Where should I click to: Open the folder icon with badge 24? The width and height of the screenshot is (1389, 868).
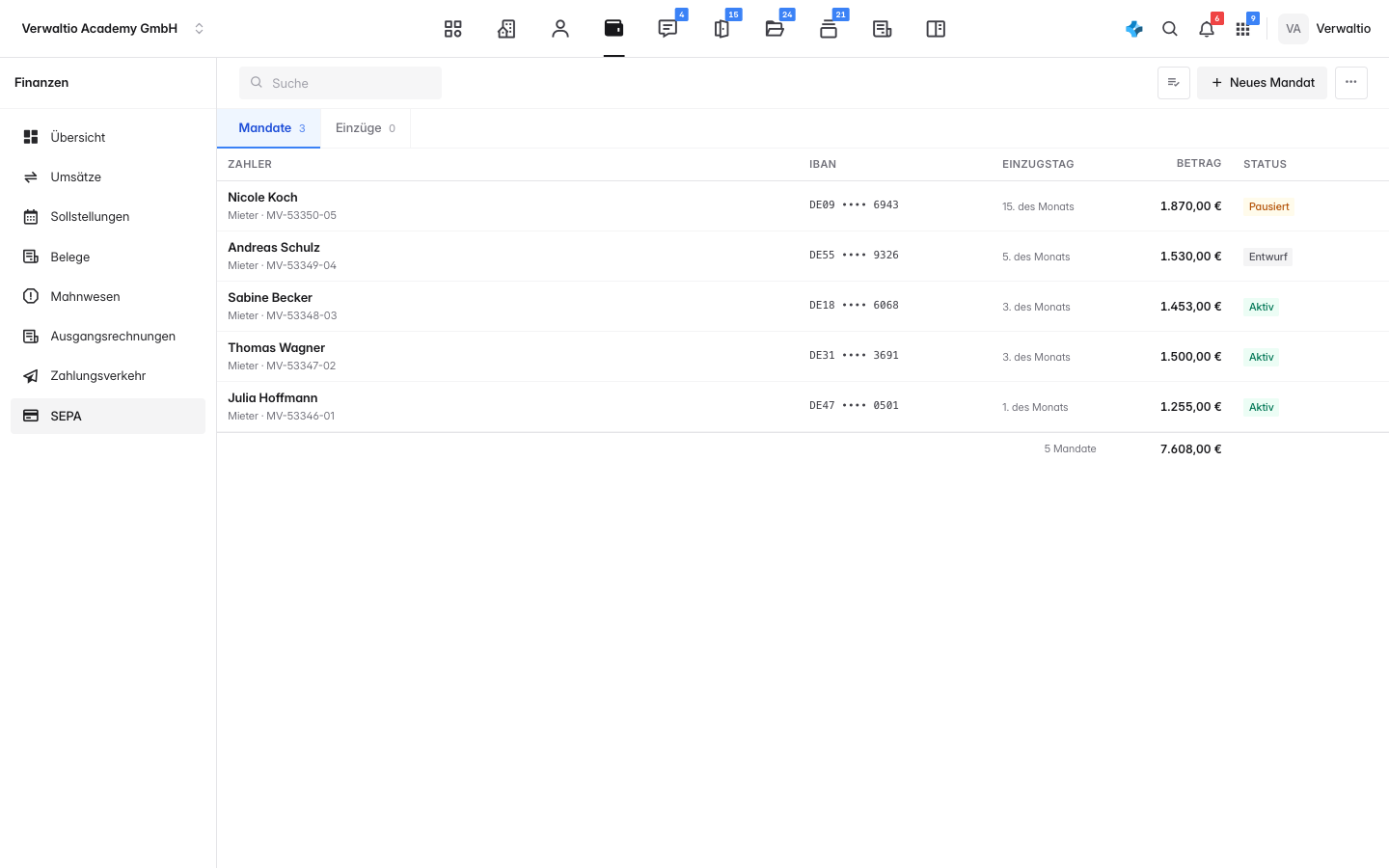click(x=775, y=29)
